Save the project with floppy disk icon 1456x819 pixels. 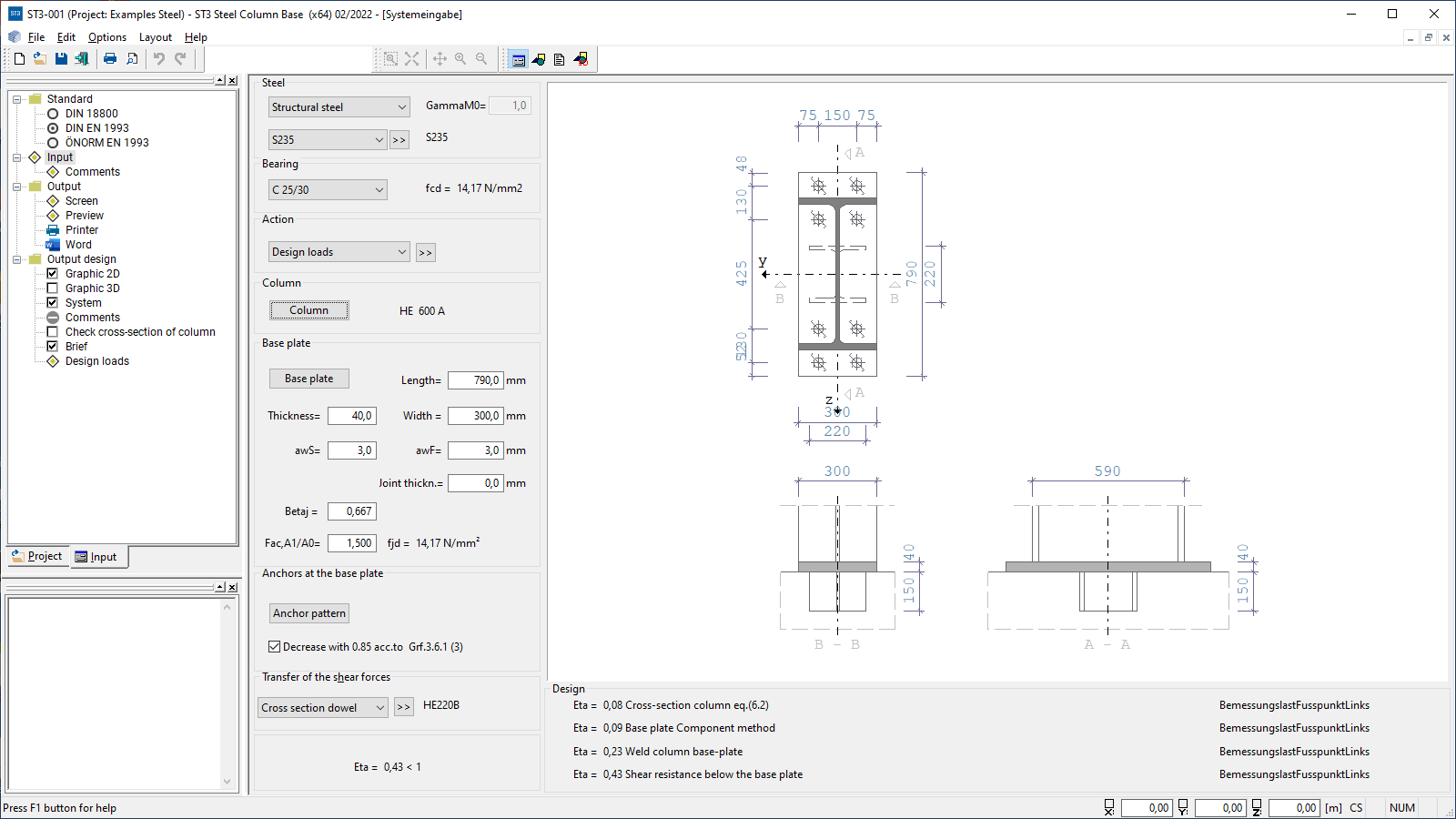pyautogui.click(x=61, y=59)
